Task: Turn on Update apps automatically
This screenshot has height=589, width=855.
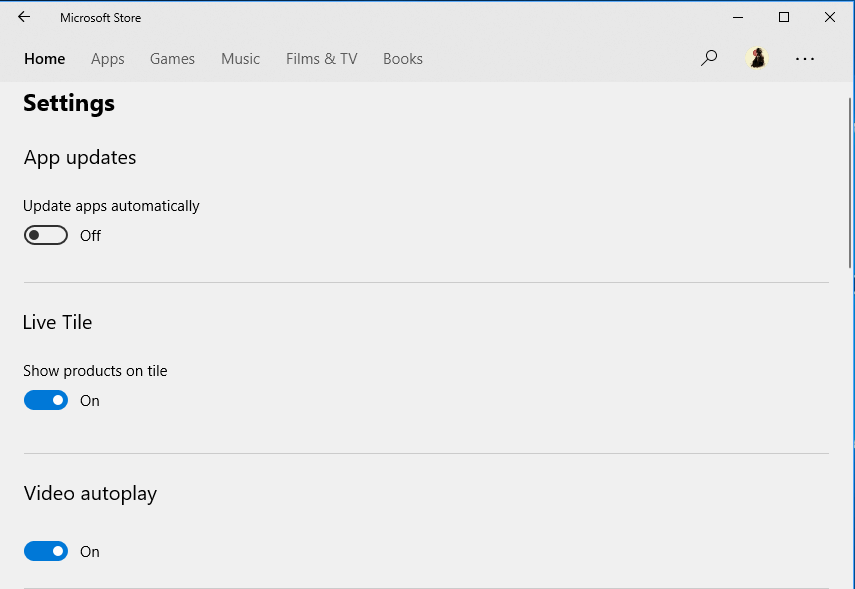Action: coord(46,235)
